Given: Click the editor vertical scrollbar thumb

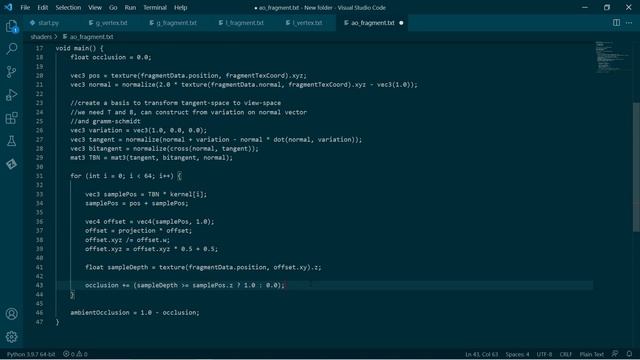Looking at the screenshot, I should click(x=636, y=167).
